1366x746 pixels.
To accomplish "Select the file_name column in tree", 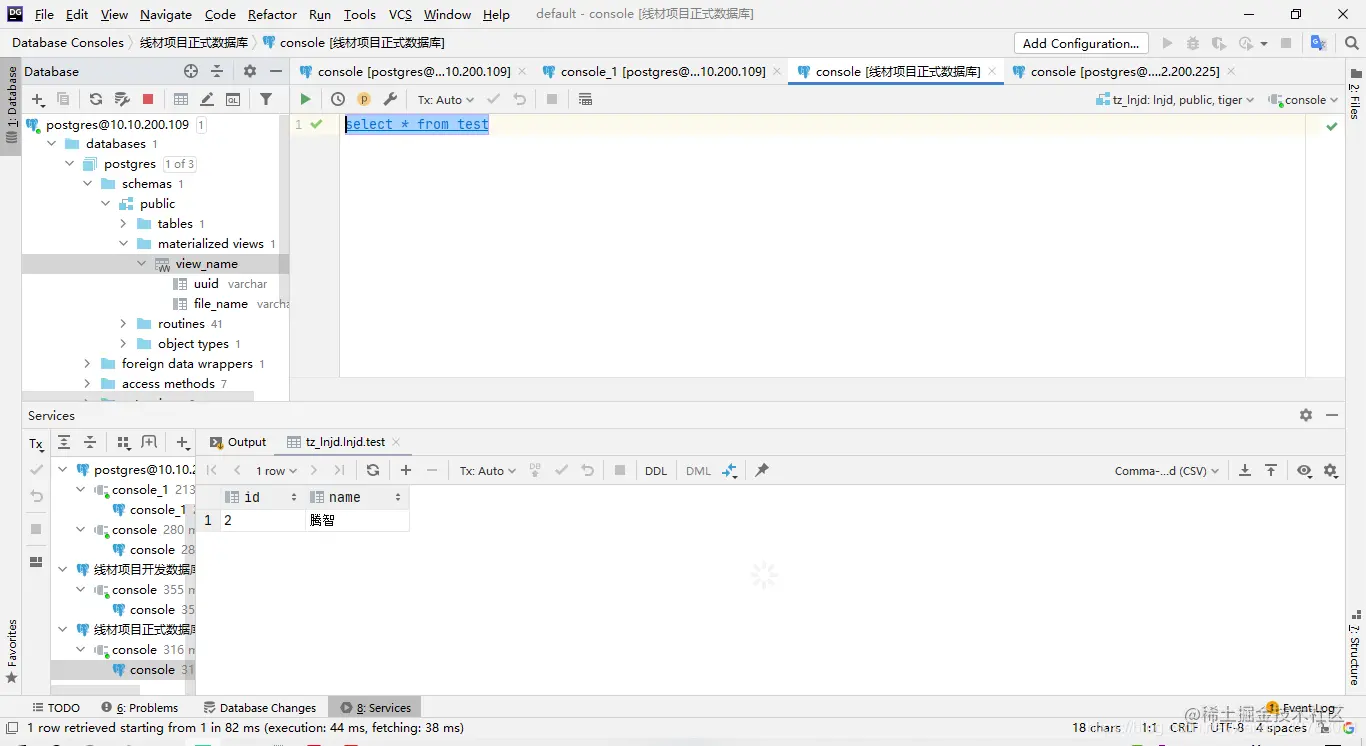I will point(220,304).
